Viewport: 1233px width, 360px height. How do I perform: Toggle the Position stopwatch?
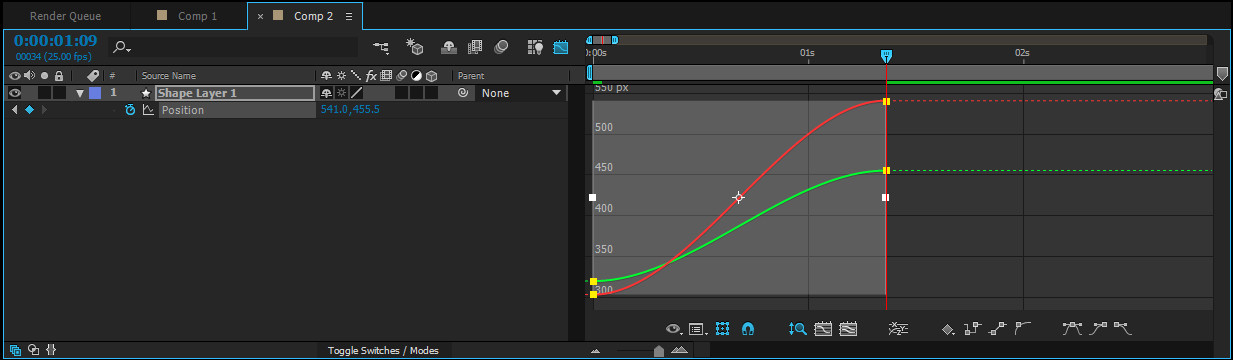130,110
